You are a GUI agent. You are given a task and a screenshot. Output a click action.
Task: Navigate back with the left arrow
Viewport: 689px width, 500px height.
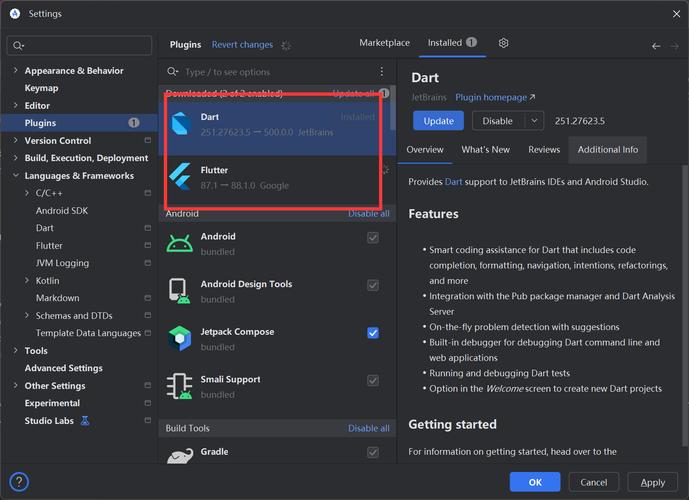tap(656, 46)
